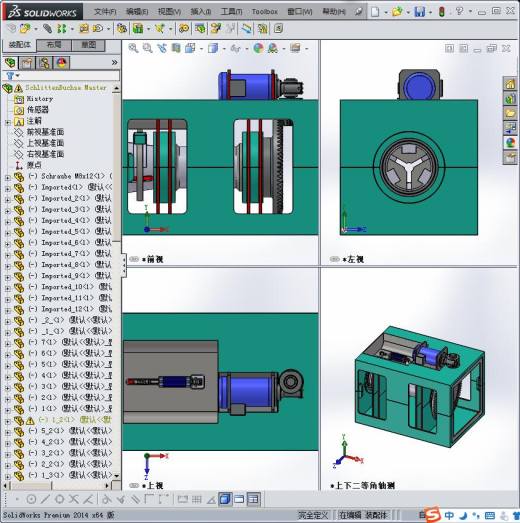Select 原点 (Origin) in feature tree
The image size is (520, 523).
click(x=34, y=165)
